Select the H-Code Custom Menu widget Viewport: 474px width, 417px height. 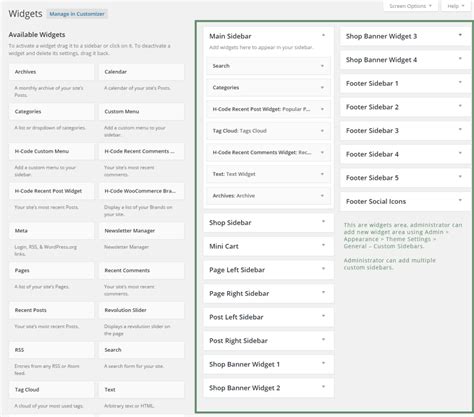coord(51,151)
